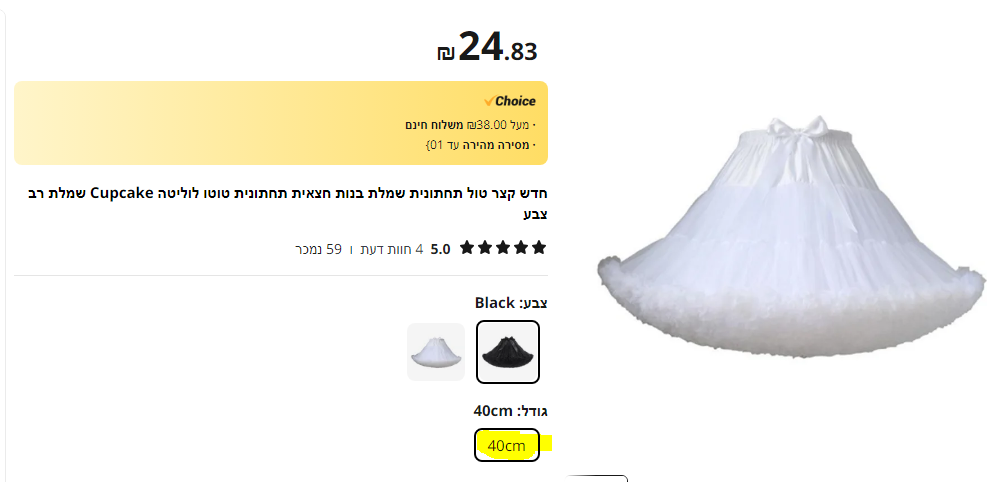This screenshot has width=987, height=482.
Task: Open the 4 חוות דעת reviews link
Action: [392, 249]
